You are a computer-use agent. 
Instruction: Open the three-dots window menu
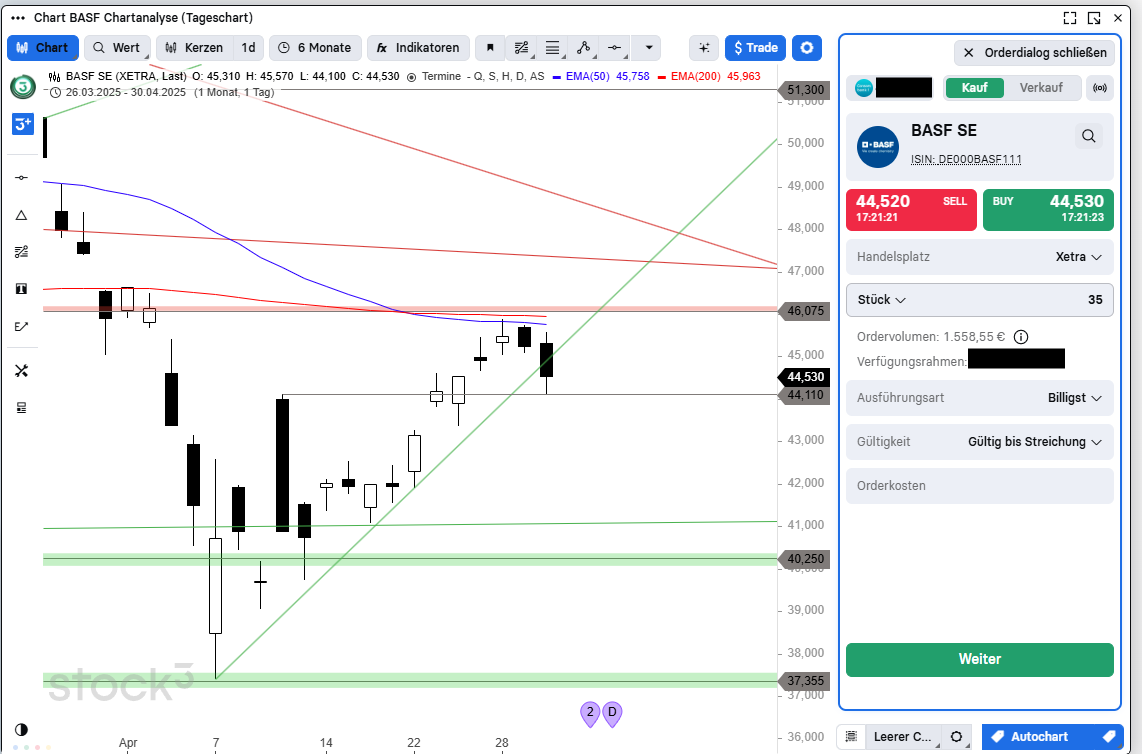click(x=17, y=17)
